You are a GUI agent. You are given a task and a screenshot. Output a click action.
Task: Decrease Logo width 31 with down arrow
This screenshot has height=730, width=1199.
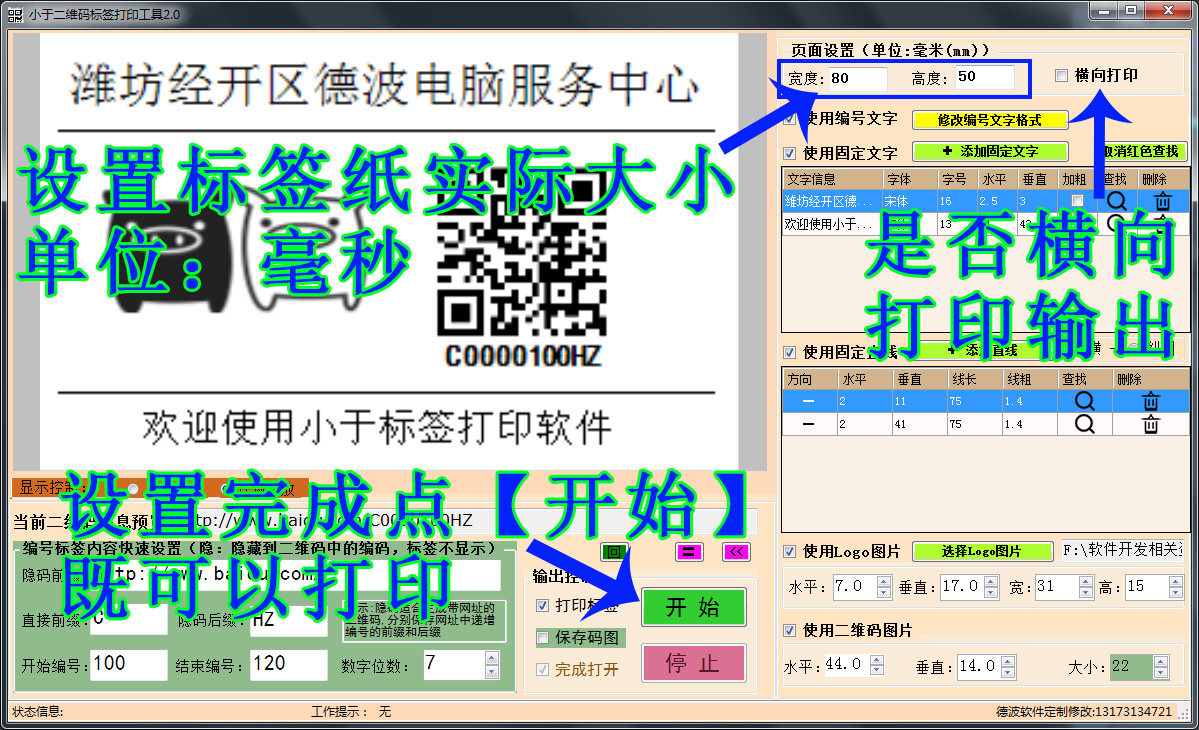point(1087,592)
